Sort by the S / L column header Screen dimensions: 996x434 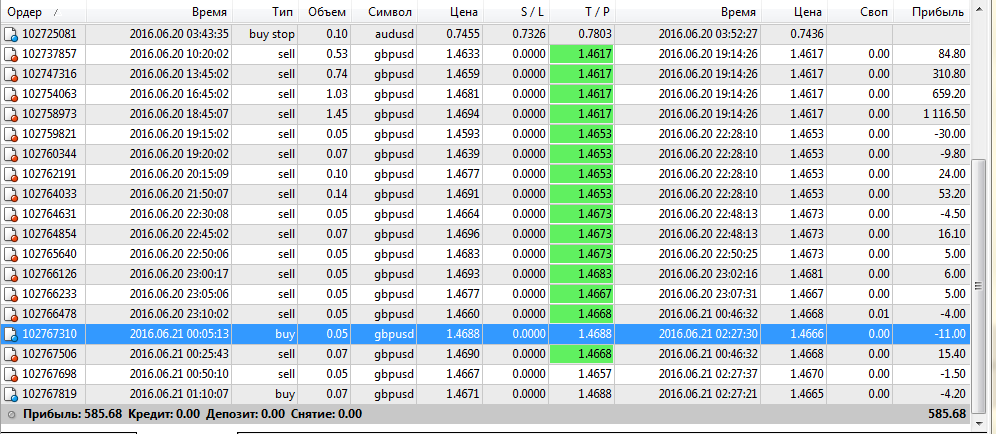[515, 11]
